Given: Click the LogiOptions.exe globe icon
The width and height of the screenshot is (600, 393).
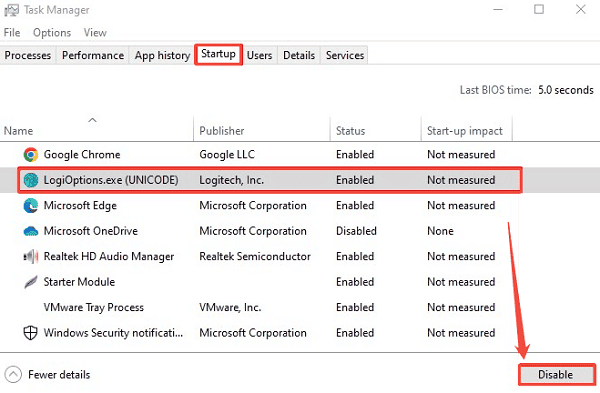Looking at the screenshot, I should [31, 180].
